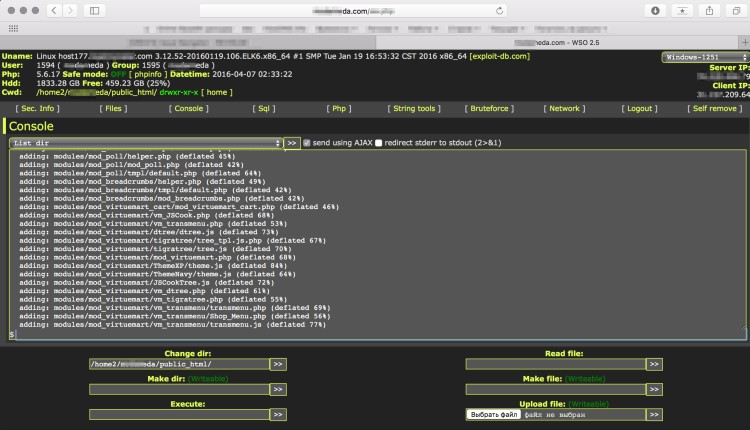Viewport: 750px width, 430px height.
Task: Expand the List dir command dropdown
Action: click(145, 143)
